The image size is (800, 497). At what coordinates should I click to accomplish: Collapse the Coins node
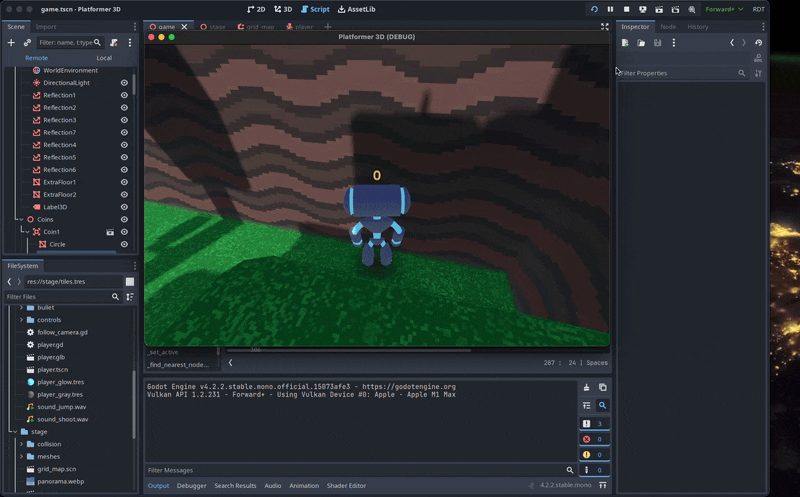coord(20,219)
